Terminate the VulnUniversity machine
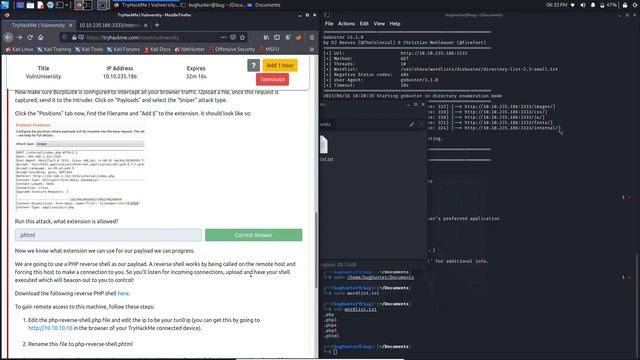640x360 pixels. (x=272, y=79)
